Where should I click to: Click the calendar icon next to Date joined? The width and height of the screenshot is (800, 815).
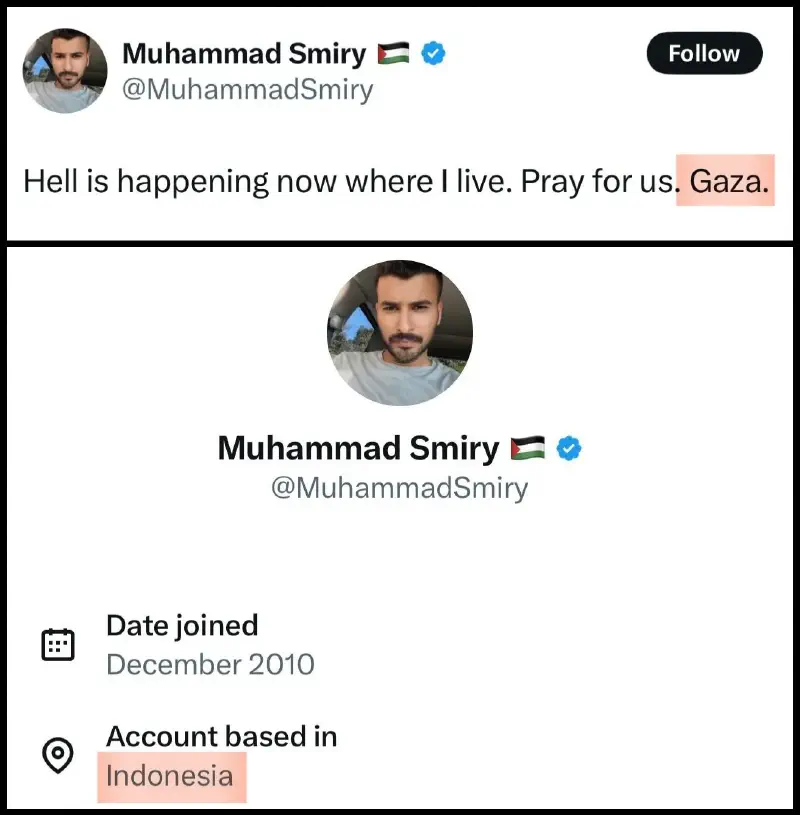point(57,644)
